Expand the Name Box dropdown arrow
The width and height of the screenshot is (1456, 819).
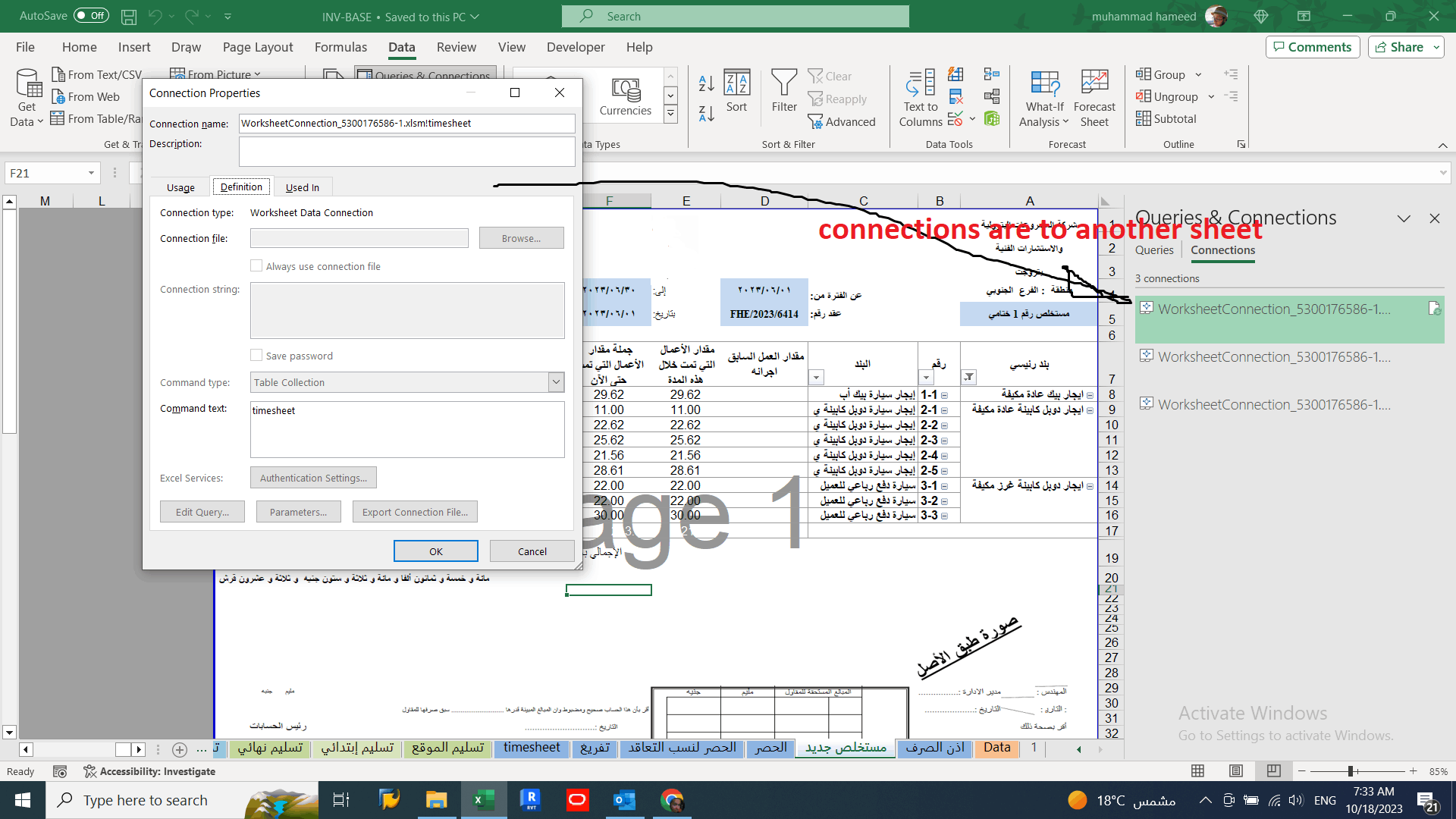(91, 173)
